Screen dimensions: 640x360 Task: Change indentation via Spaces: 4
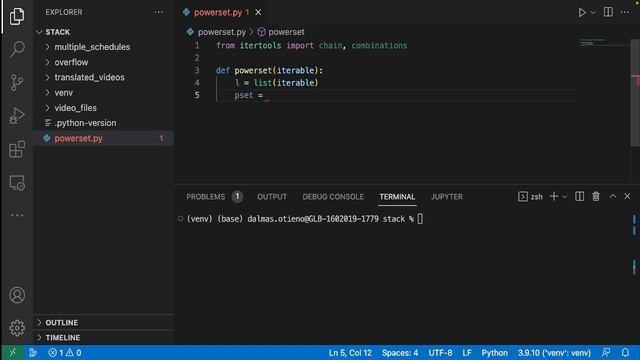pyautogui.click(x=400, y=353)
